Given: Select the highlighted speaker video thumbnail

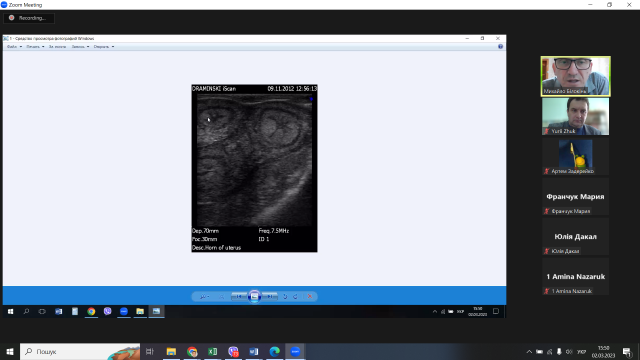Looking at the screenshot, I should click(576, 76).
